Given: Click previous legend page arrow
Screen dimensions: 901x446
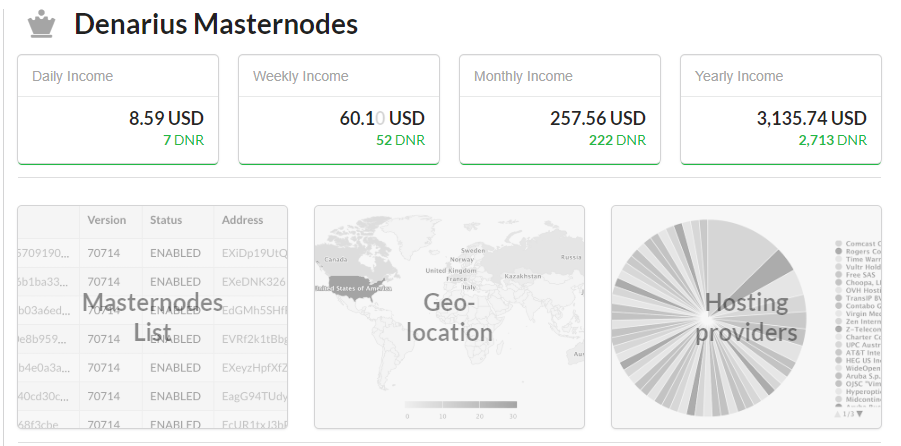Looking at the screenshot, I should click(x=838, y=413).
